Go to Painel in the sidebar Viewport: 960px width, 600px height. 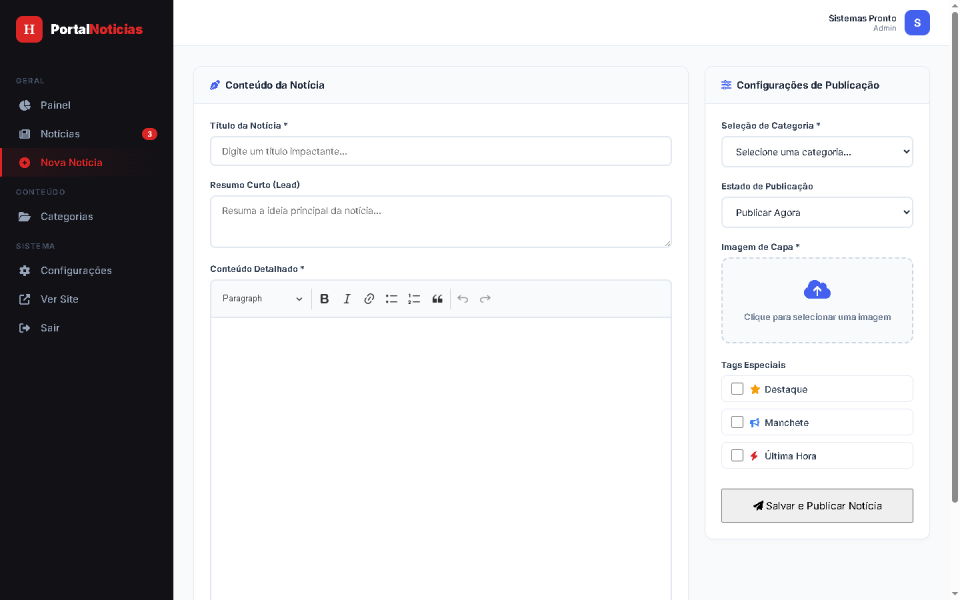[86, 105]
